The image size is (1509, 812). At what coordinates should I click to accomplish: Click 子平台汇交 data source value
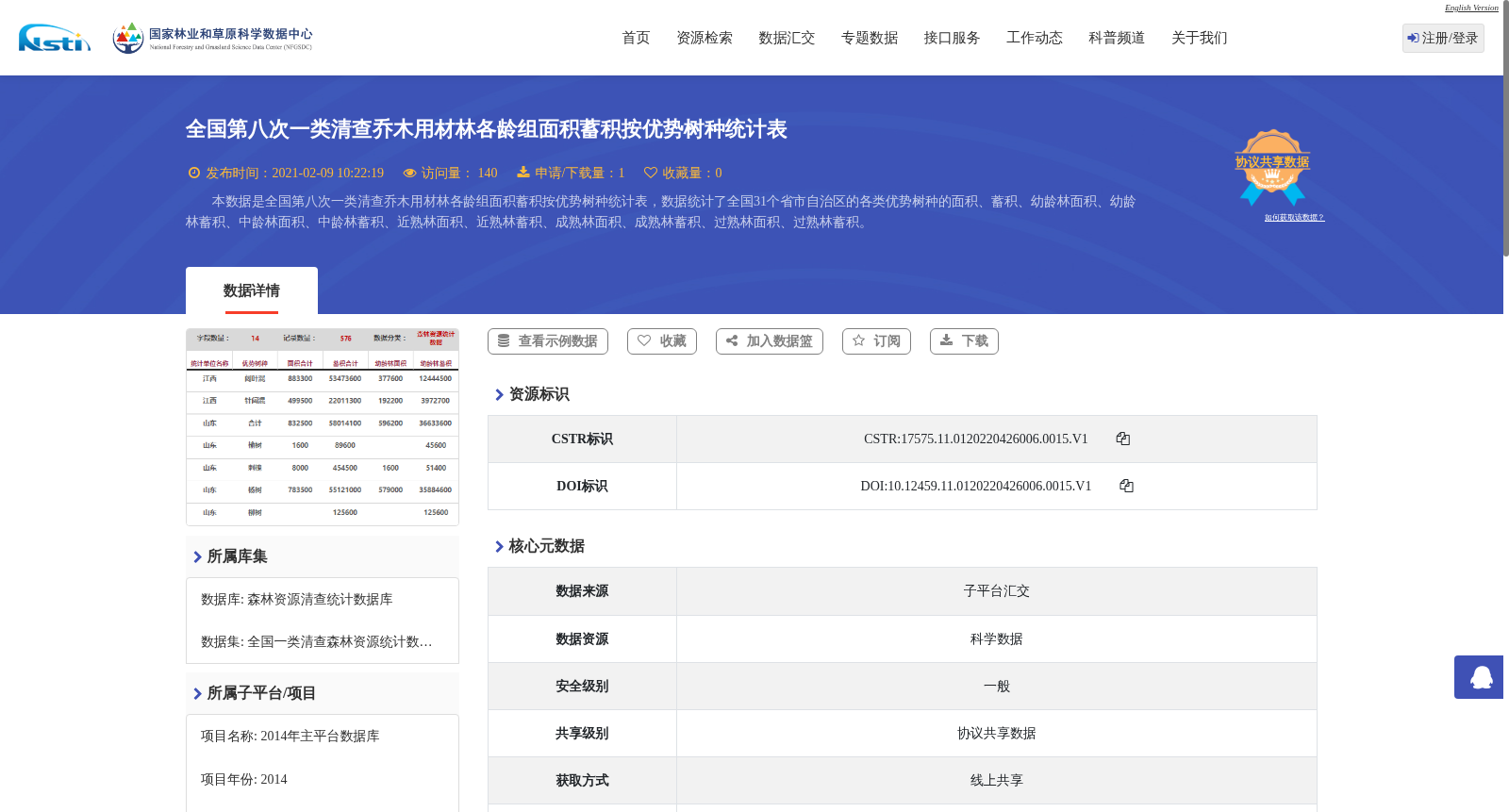[997, 591]
